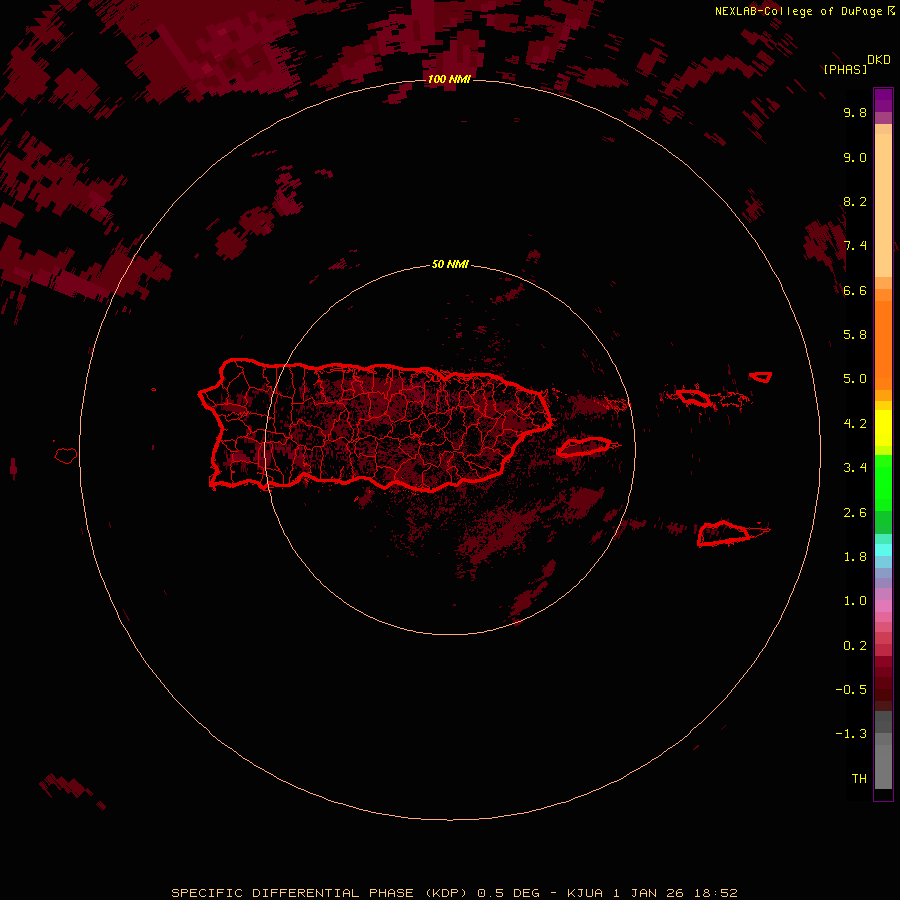
Task: Click the bright yellow color bar segment
Action: (x=883, y=428)
